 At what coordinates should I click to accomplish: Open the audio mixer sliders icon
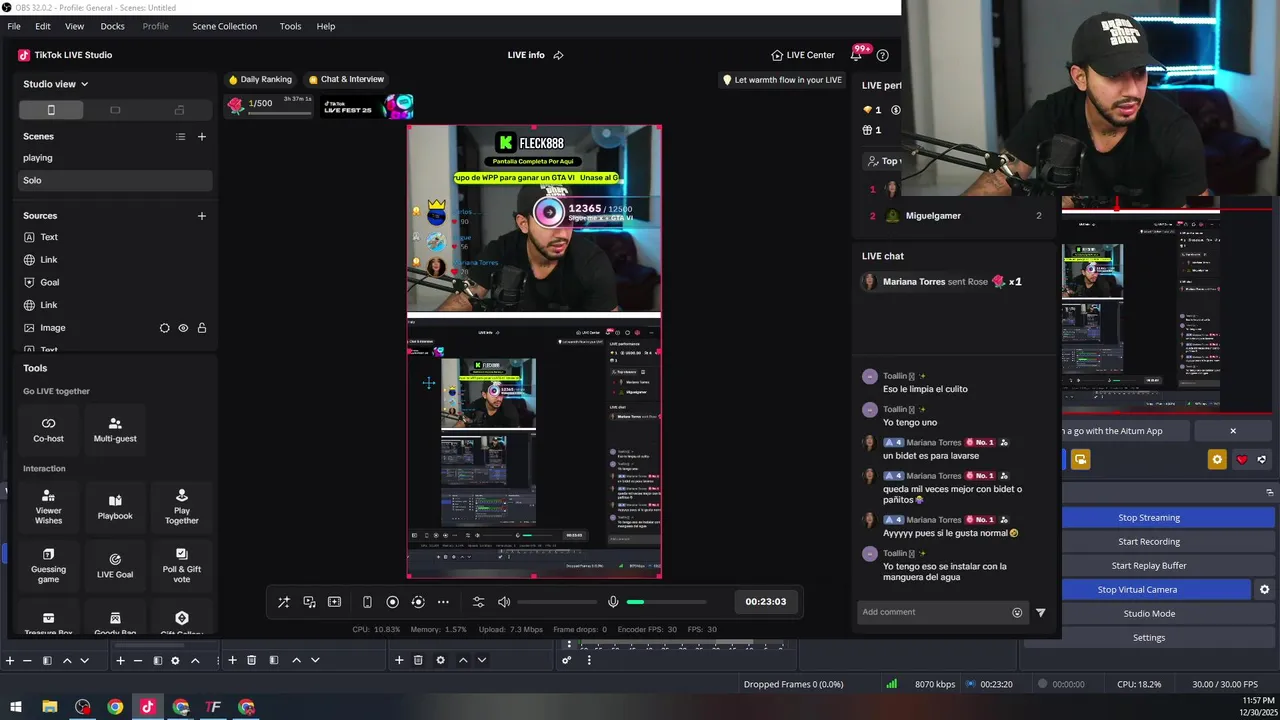(x=478, y=602)
